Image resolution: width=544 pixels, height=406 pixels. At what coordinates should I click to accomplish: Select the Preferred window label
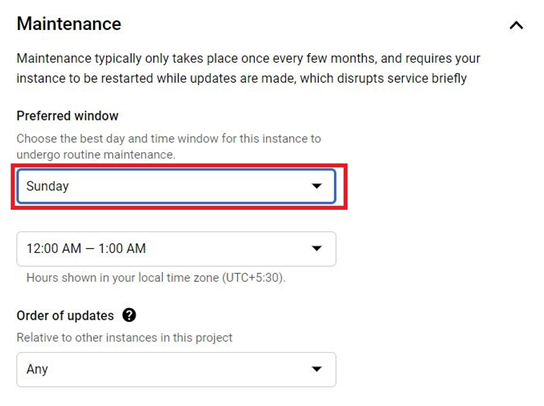(x=68, y=116)
